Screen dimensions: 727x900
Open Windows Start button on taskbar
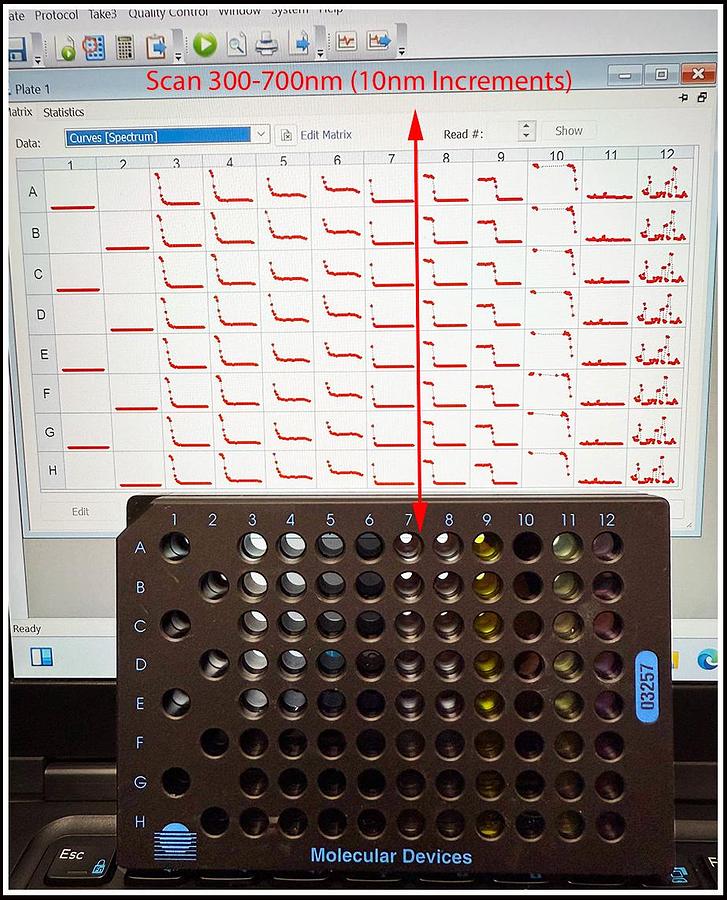point(42,657)
